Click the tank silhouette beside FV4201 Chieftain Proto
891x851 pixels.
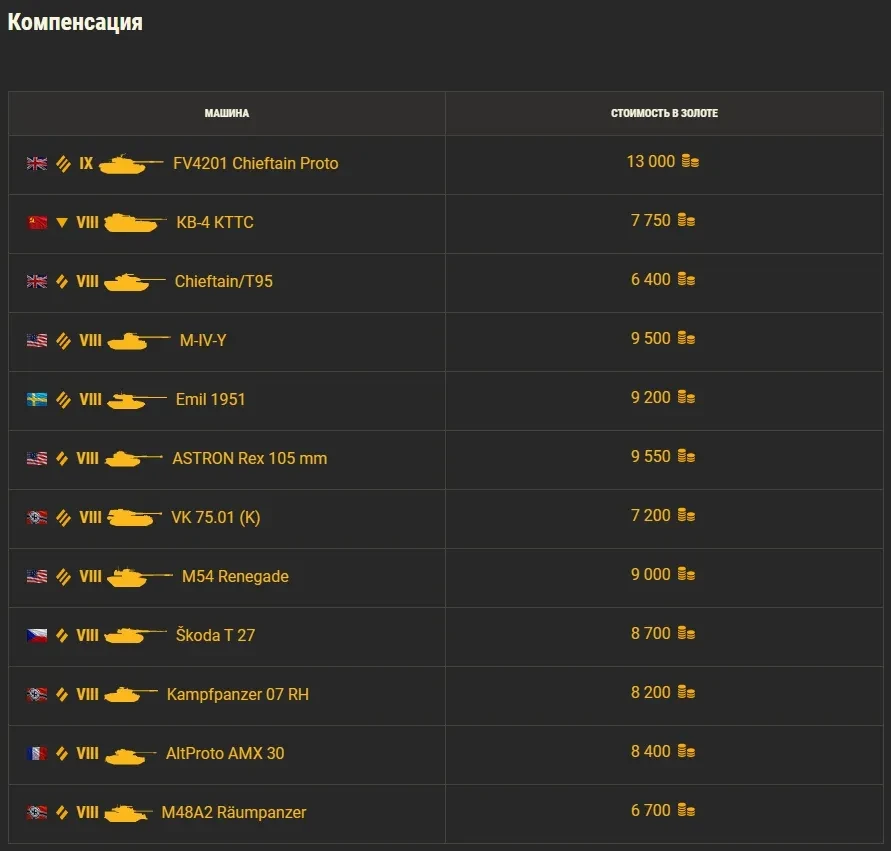(x=130, y=163)
